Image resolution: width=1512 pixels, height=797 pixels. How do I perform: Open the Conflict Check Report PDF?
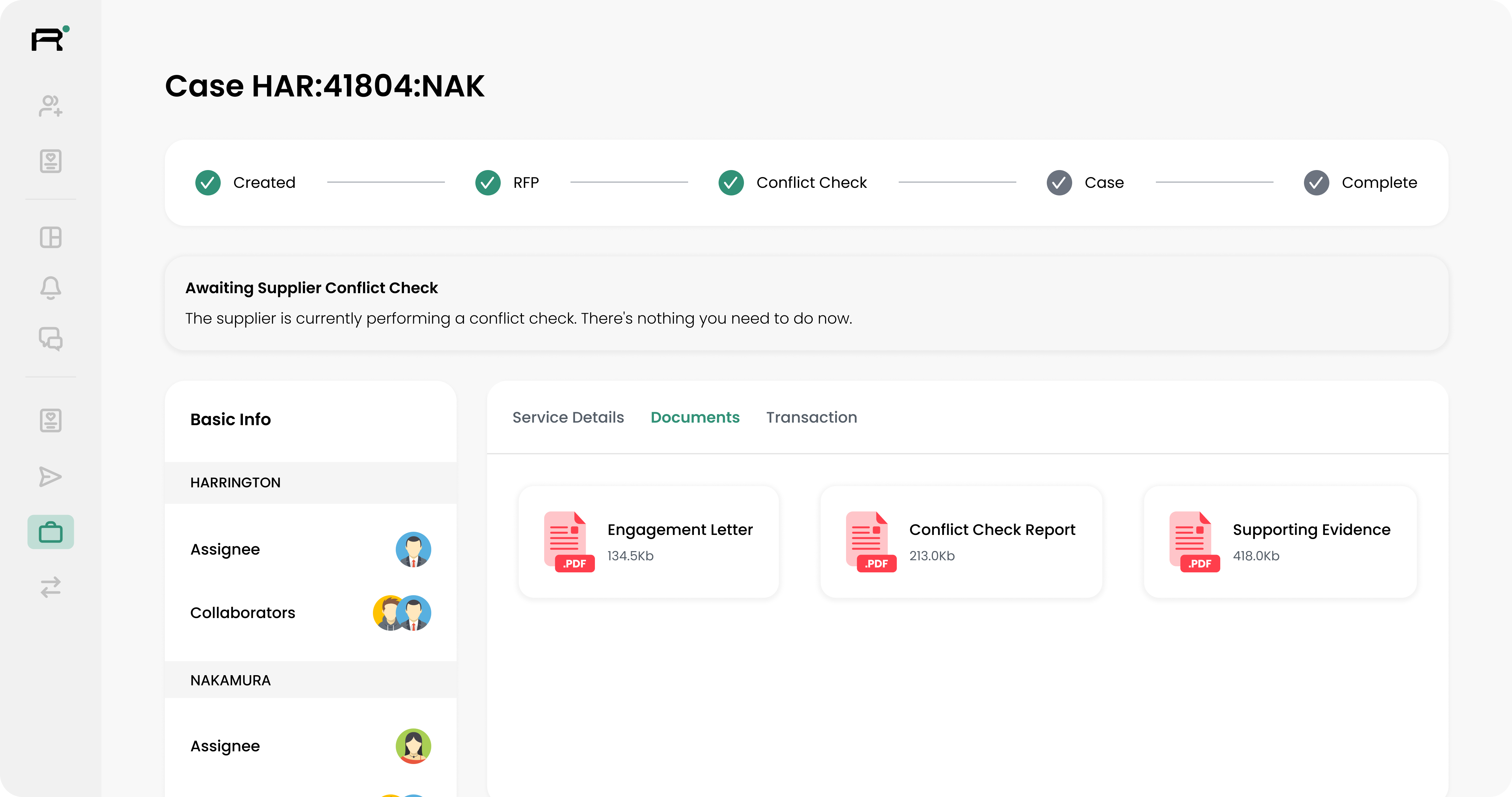coord(961,542)
